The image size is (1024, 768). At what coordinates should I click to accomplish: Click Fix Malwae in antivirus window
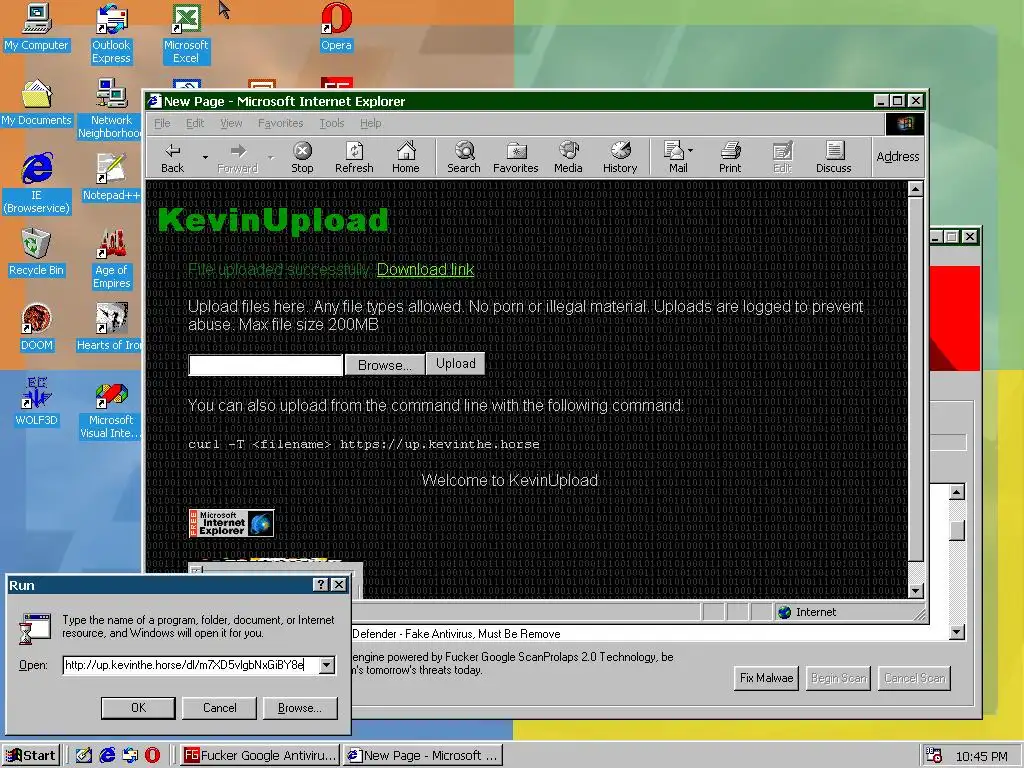pyautogui.click(x=766, y=678)
